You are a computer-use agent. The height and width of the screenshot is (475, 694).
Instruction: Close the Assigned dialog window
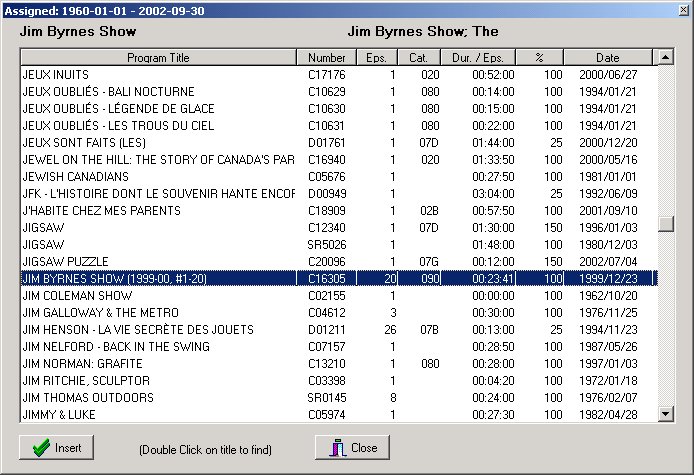(x=684, y=10)
